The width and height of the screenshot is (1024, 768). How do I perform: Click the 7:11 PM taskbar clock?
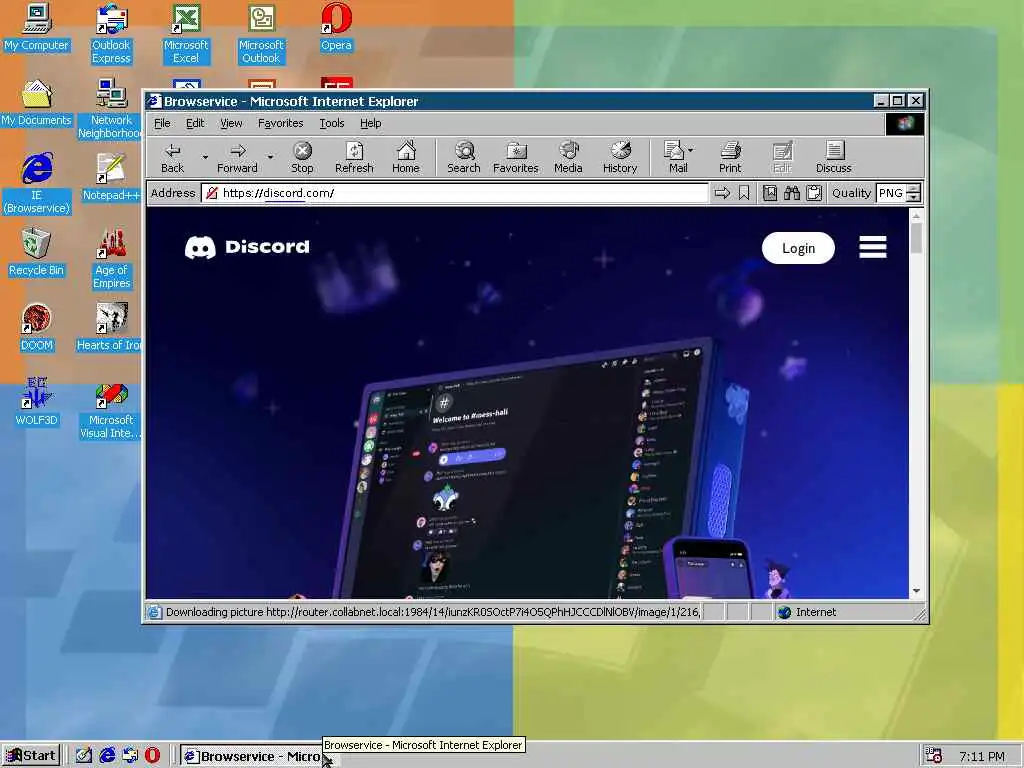pos(982,757)
